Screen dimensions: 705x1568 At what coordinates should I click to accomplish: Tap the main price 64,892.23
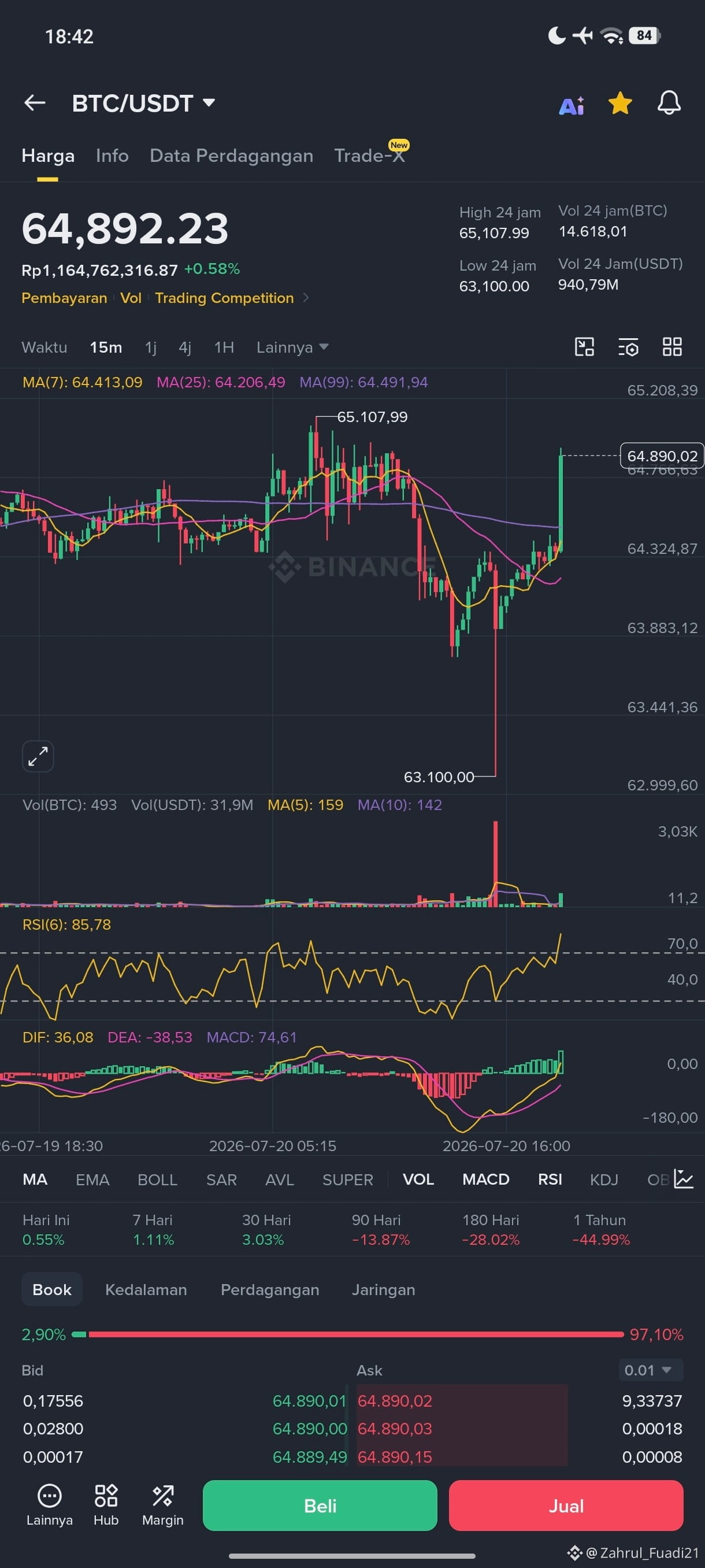125,229
